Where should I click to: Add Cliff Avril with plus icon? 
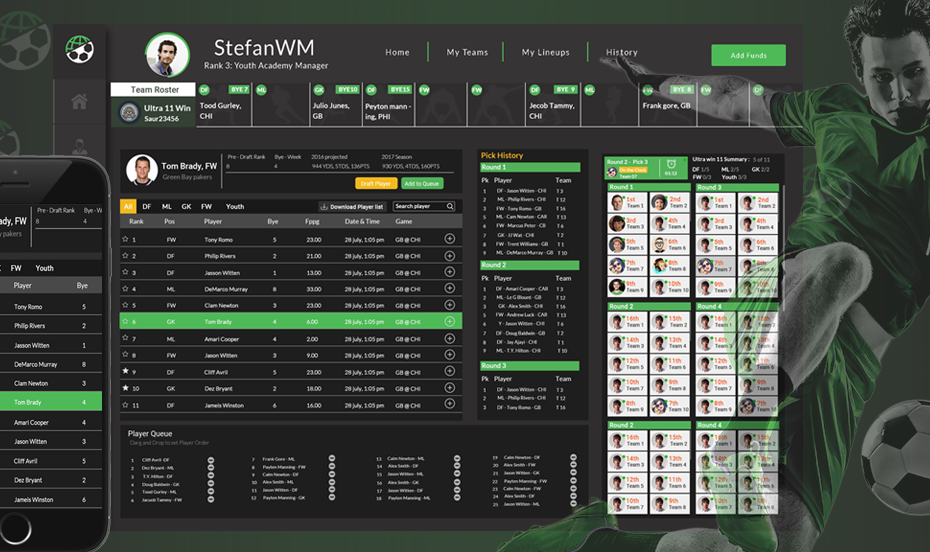point(450,371)
